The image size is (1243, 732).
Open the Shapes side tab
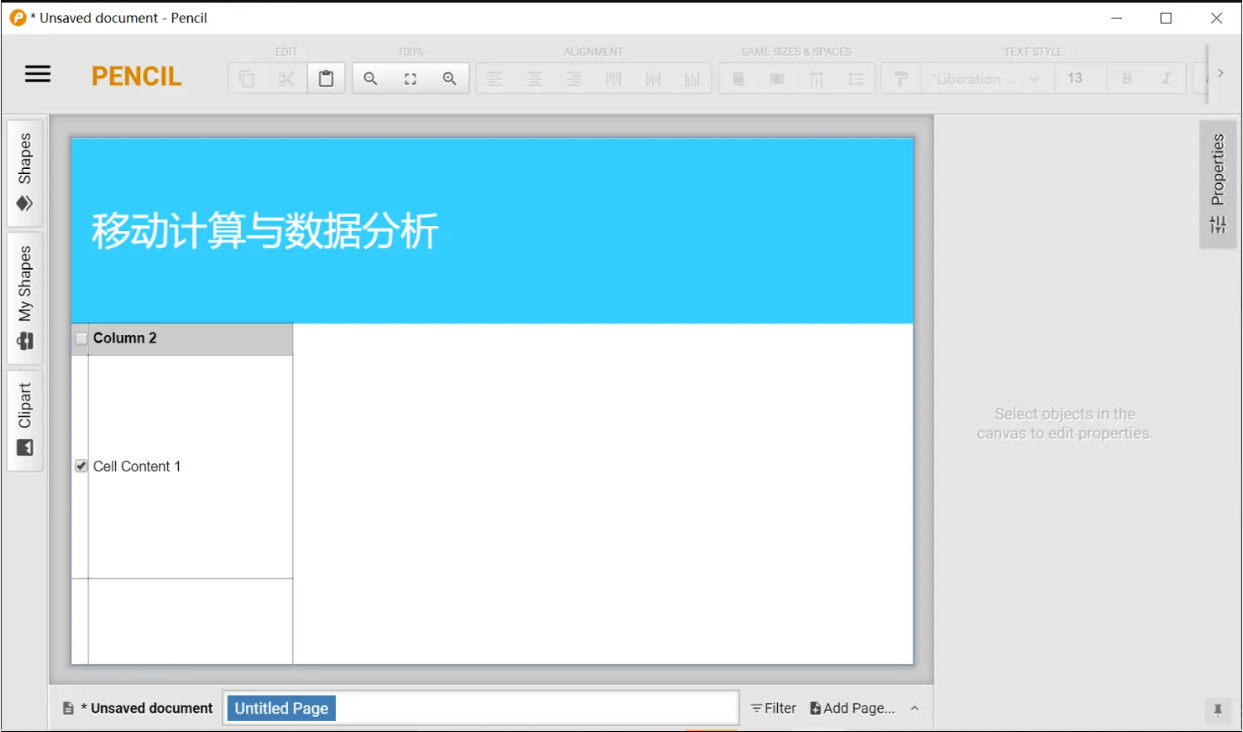pyautogui.click(x=25, y=172)
